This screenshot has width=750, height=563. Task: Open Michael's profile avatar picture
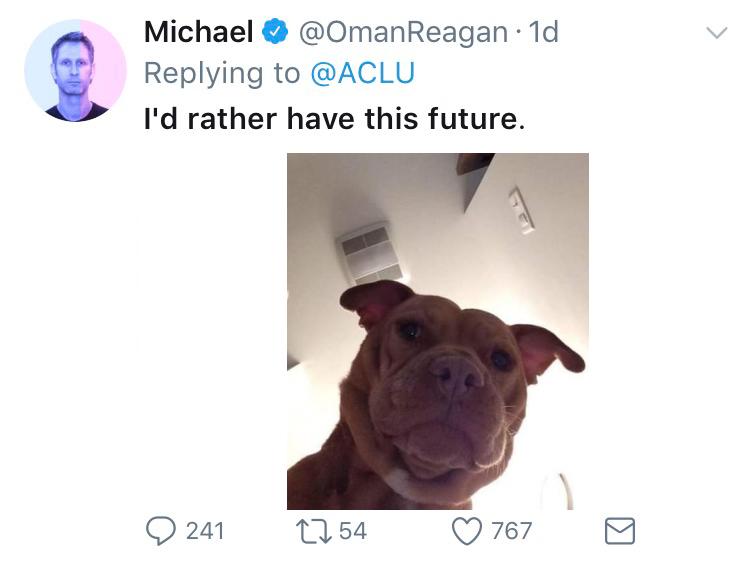coord(75,71)
